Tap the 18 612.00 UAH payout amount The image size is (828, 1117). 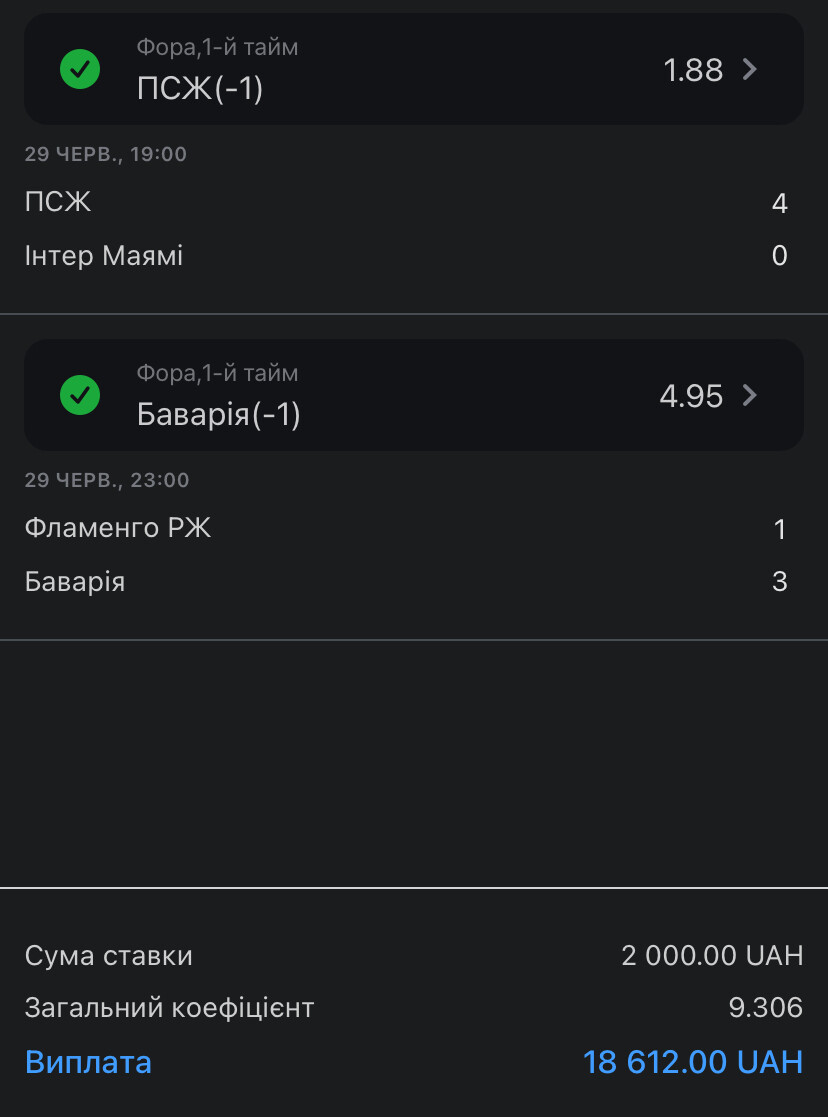(x=693, y=1062)
